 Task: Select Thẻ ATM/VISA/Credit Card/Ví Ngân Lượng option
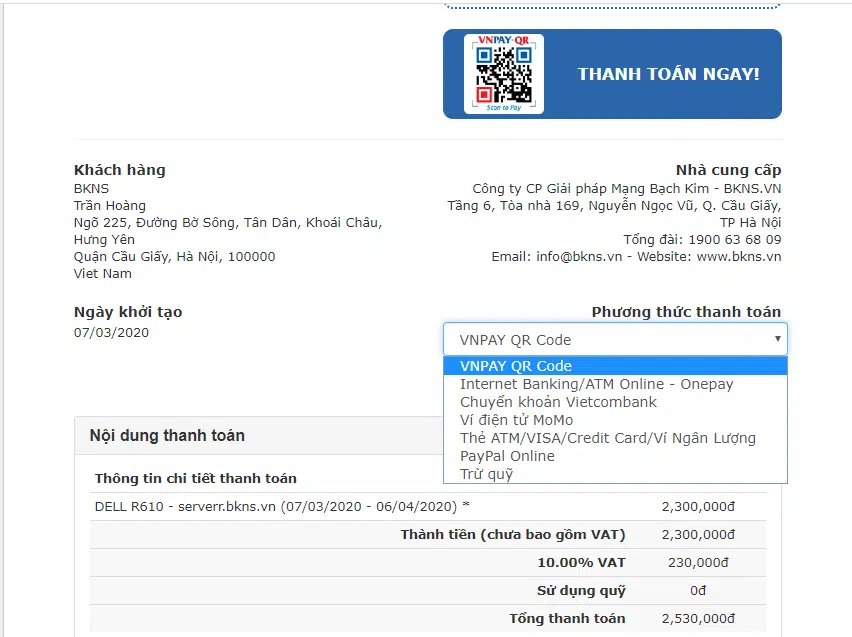click(x=615, y=438)
